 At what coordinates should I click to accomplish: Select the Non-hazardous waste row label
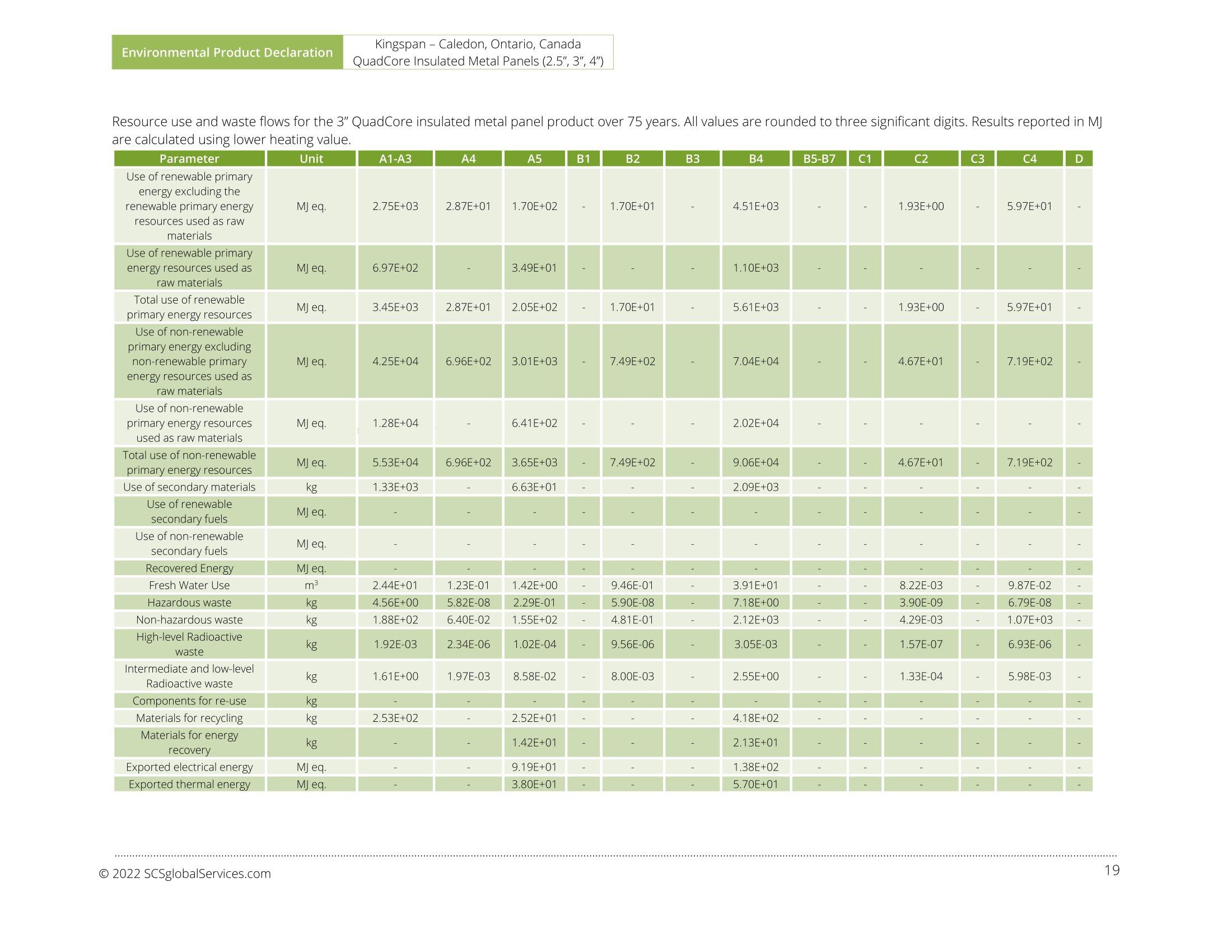[189, 619]
